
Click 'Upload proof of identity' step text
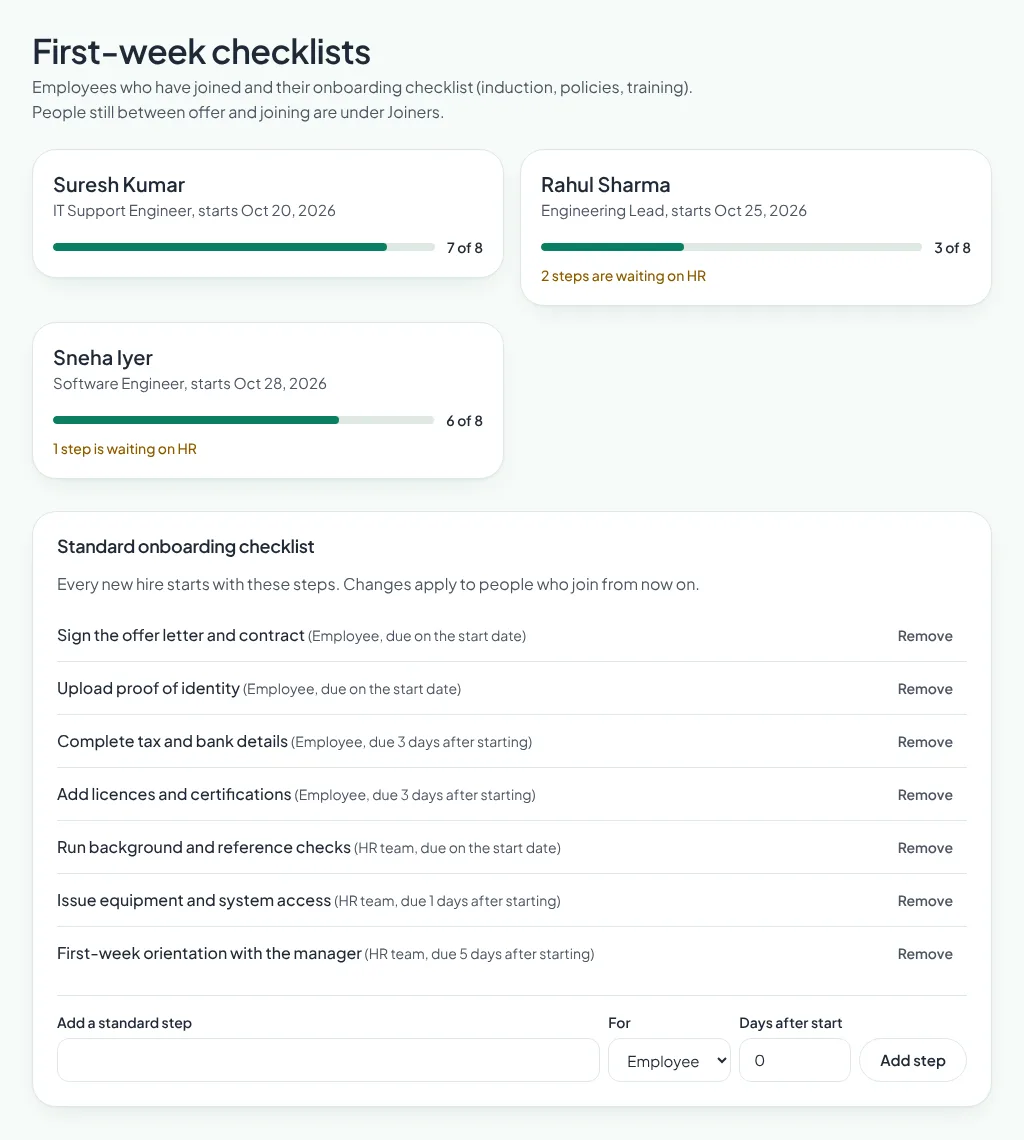(x=148, y=689)
